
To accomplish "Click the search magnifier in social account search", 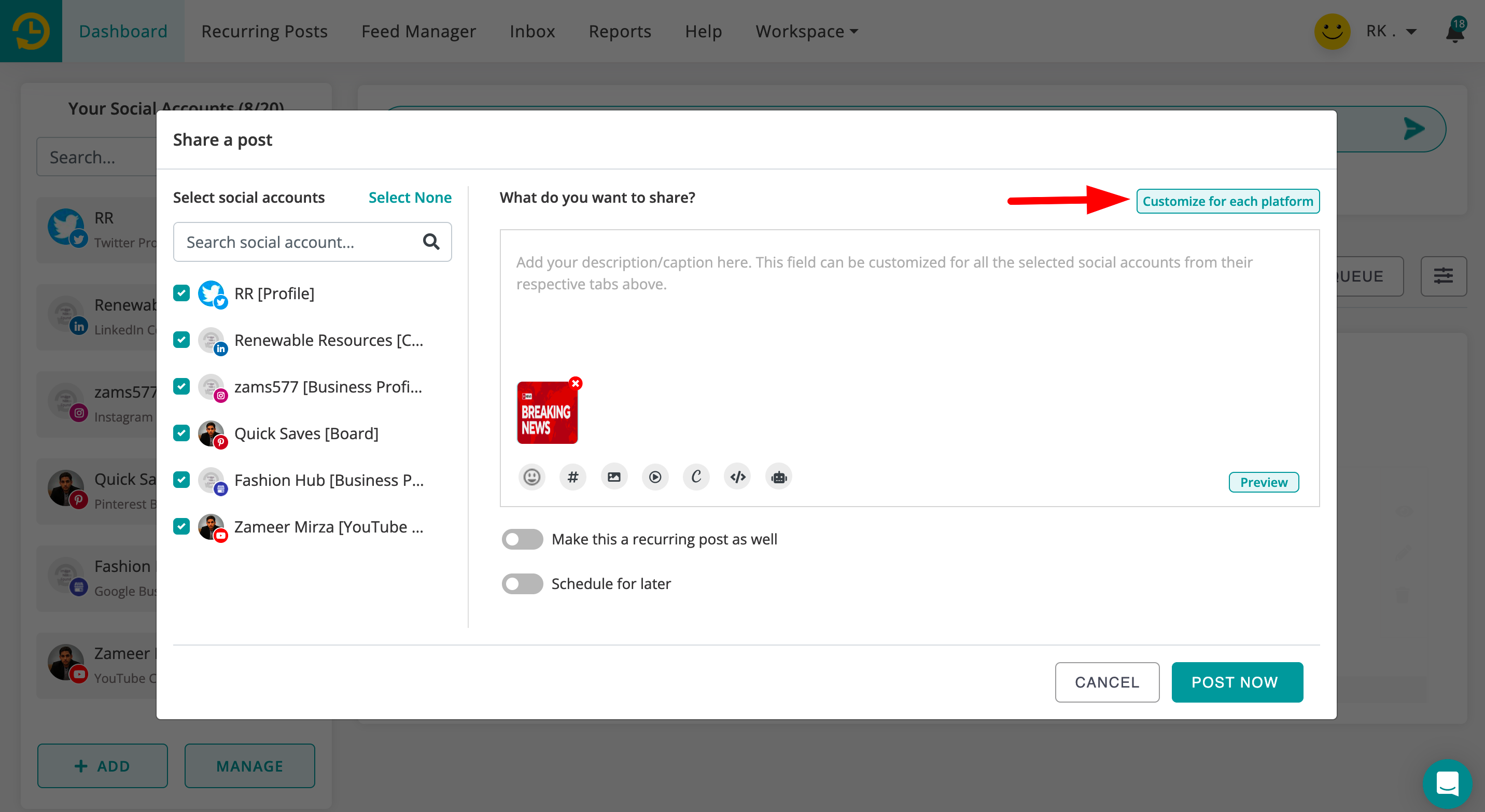I will point(431,242).
